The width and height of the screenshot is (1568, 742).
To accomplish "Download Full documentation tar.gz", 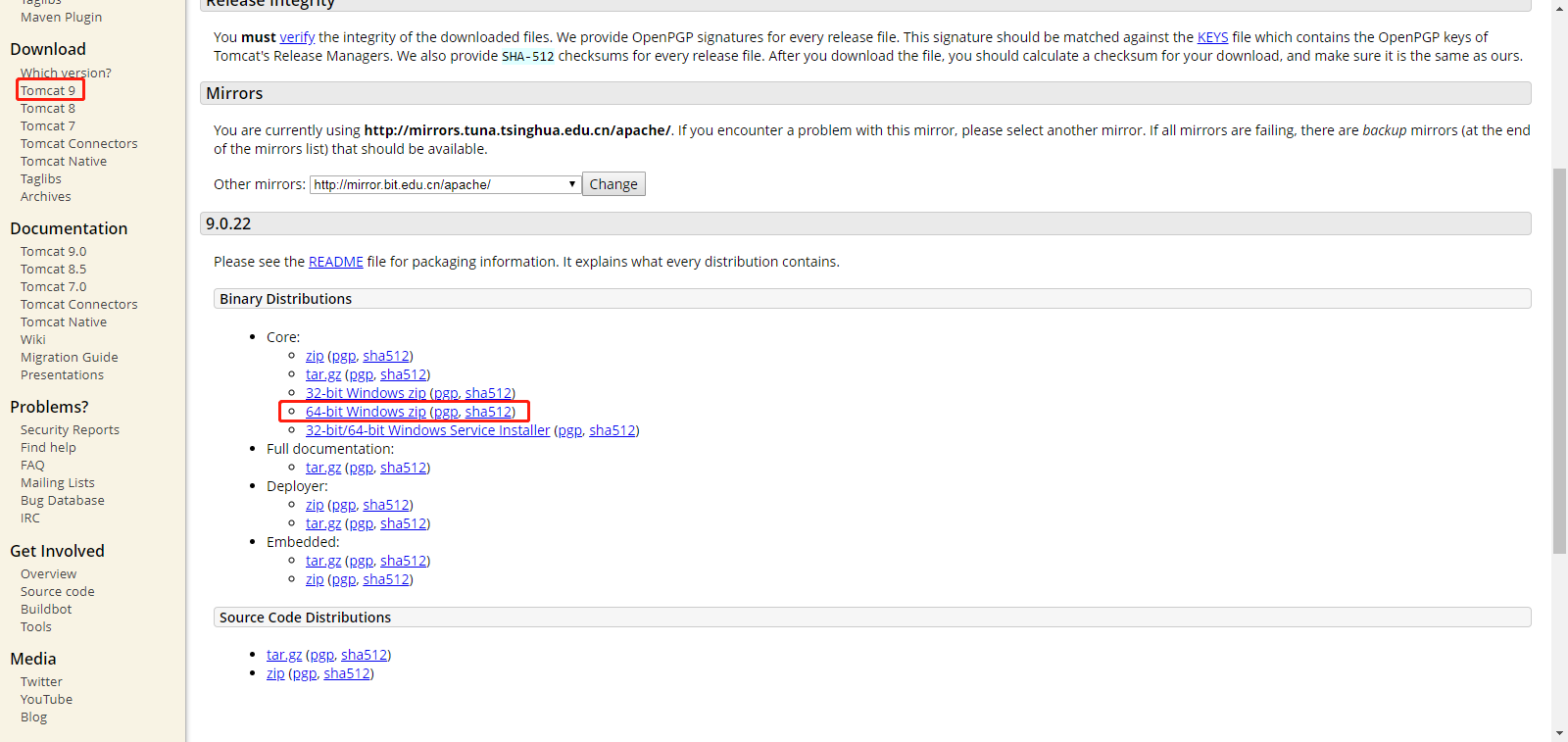I will (323, 468).
